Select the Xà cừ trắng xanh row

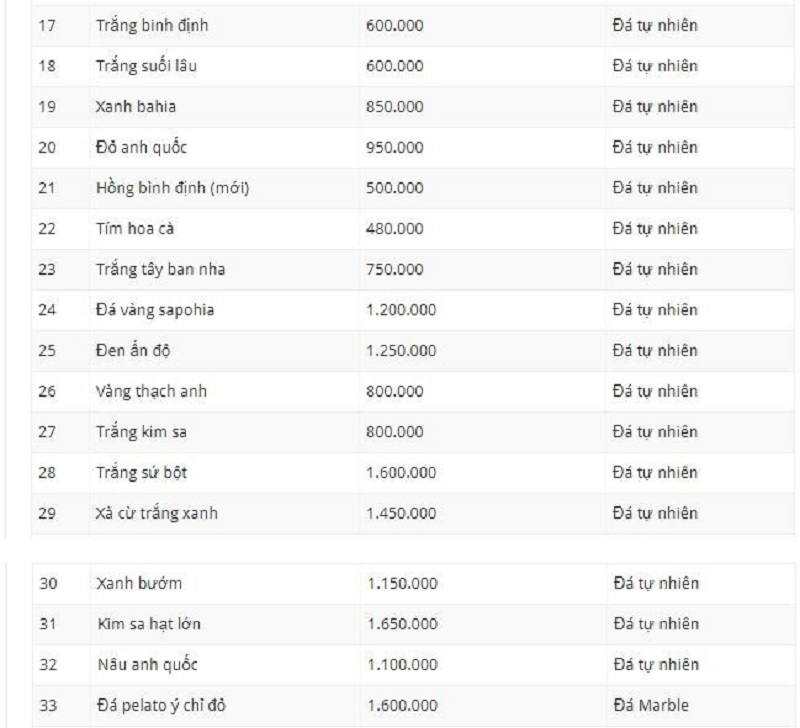click(413, 513)
